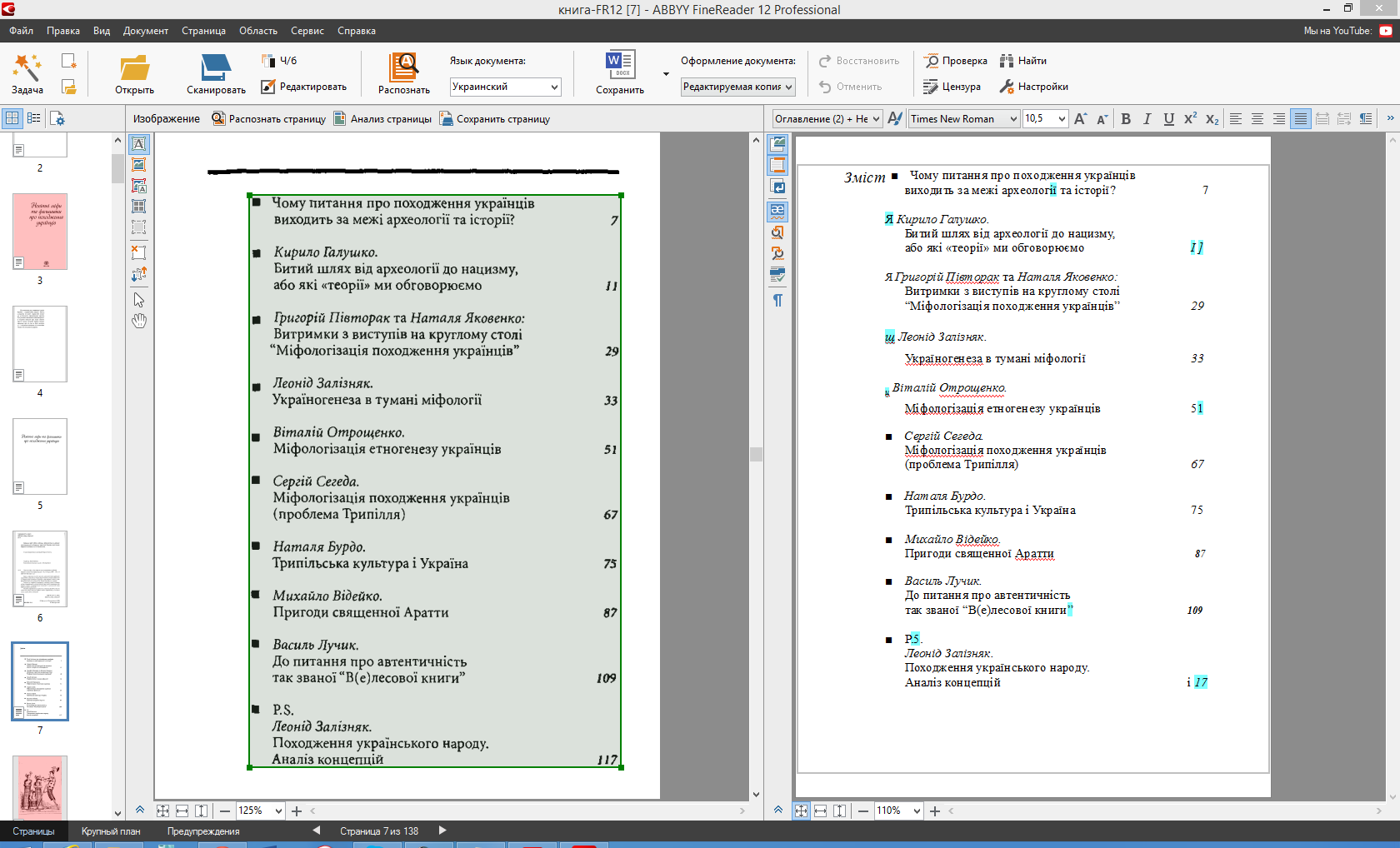This screenshot has height=848, width=1400.
Task: Click the Распознать (Recognize) toolbar icon
Action: (403, 67)
